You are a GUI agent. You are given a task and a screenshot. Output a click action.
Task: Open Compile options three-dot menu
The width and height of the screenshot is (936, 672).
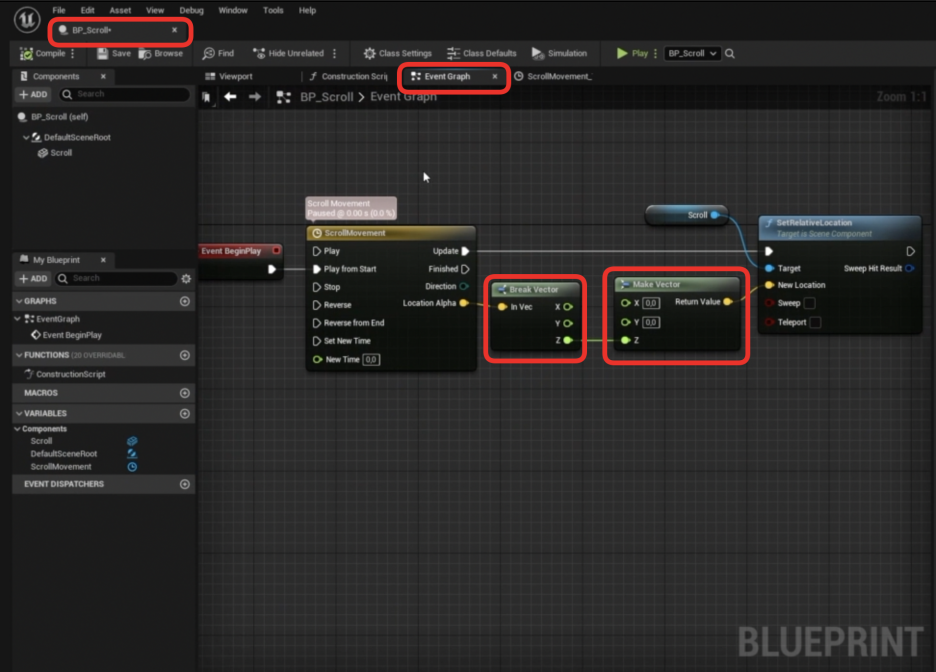click(x=73, y=54)
